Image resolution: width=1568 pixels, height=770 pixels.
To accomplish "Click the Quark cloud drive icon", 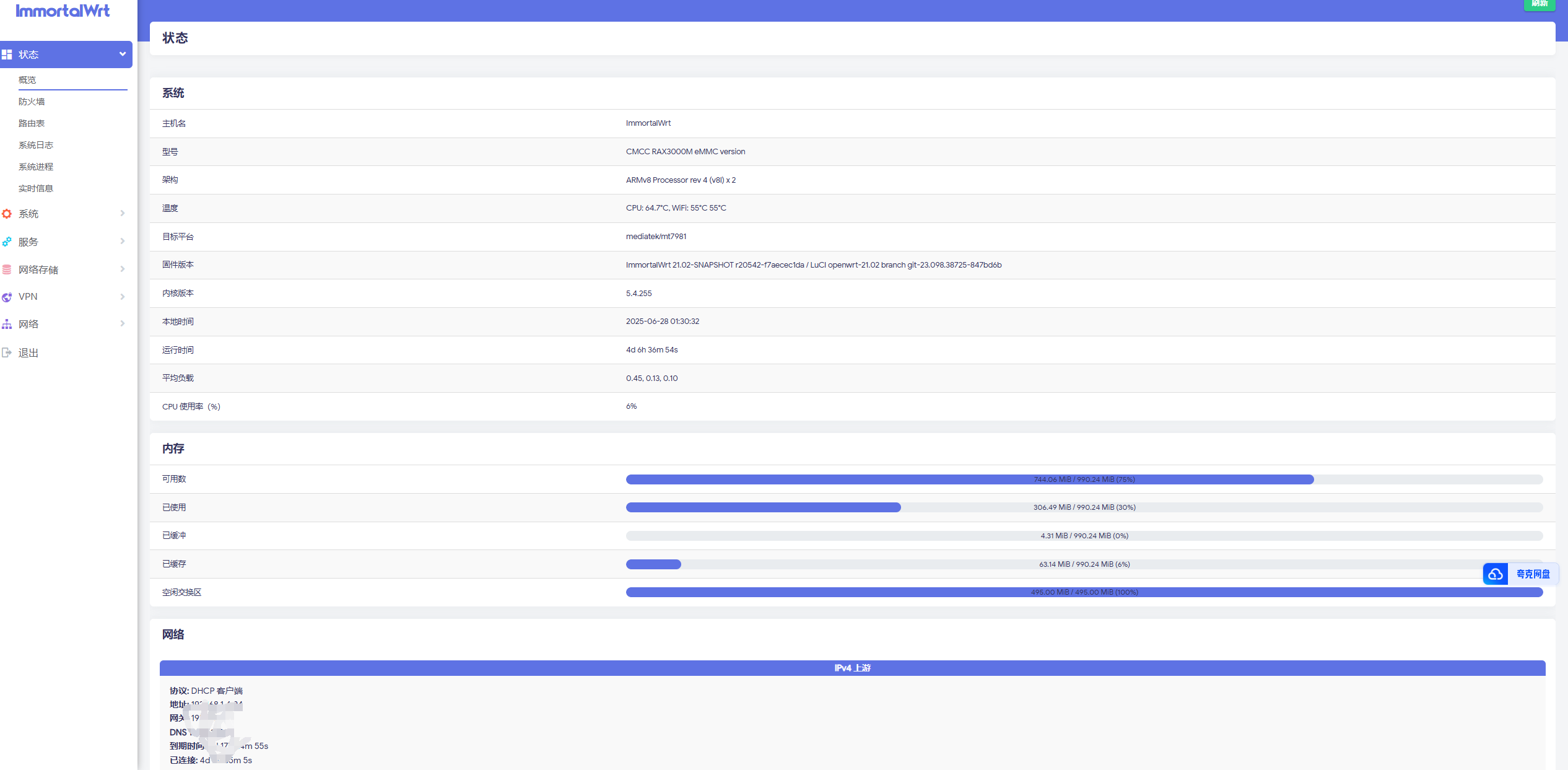I will (1495, 574).
